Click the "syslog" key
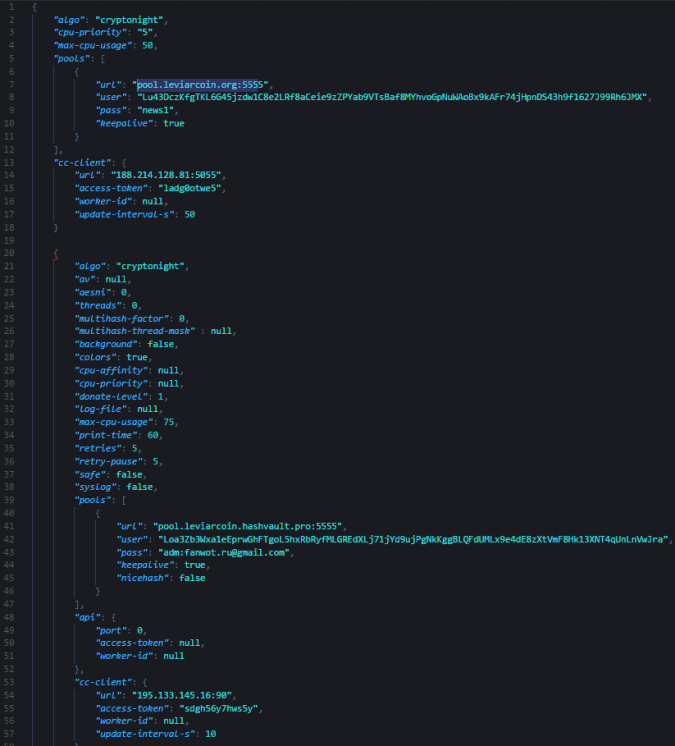This screenshot has width=675, height=746. 96,486
